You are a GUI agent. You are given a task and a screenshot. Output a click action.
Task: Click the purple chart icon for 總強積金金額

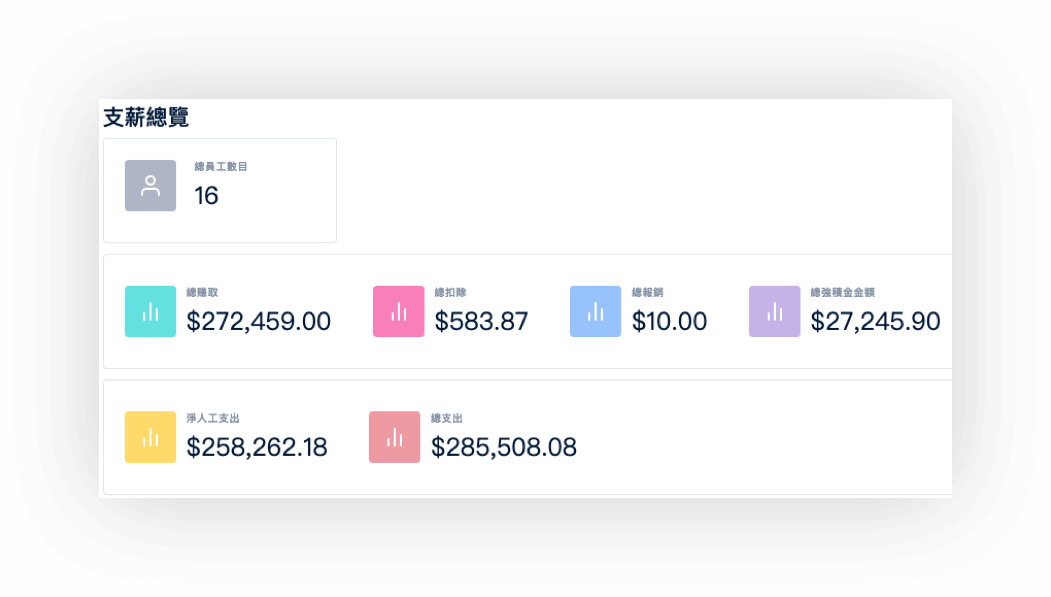[x=774, y=312]
